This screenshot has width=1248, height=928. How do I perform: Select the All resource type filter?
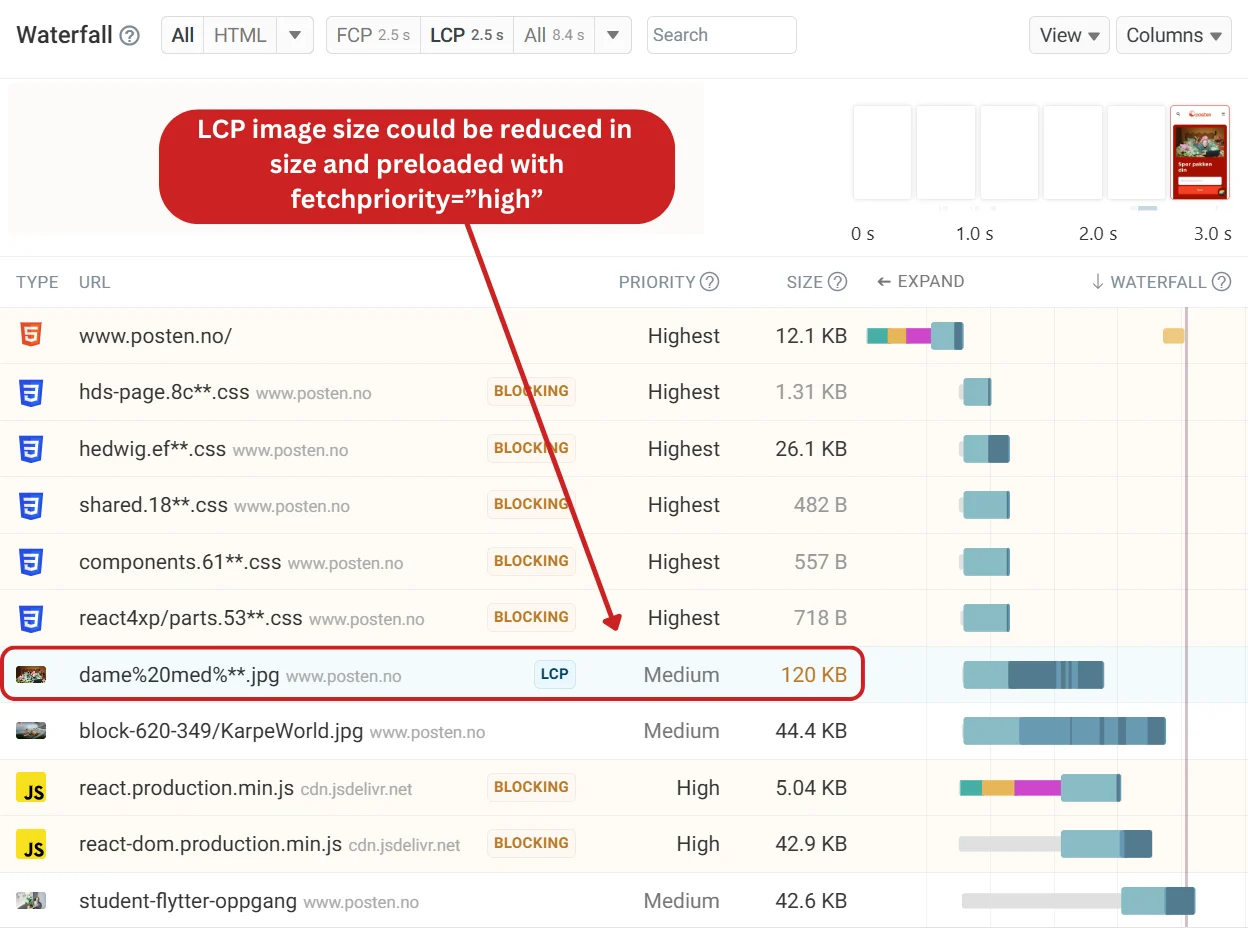click(183, 35)
